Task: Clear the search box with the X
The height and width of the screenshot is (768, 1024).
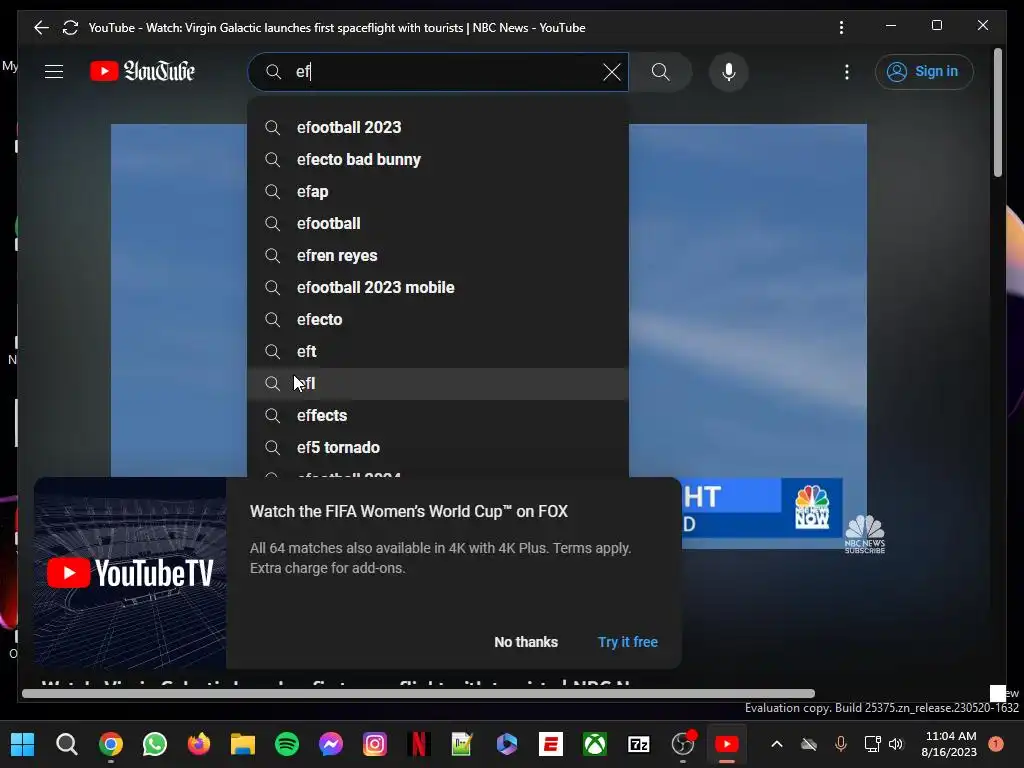Action: [x=612, y=72]
